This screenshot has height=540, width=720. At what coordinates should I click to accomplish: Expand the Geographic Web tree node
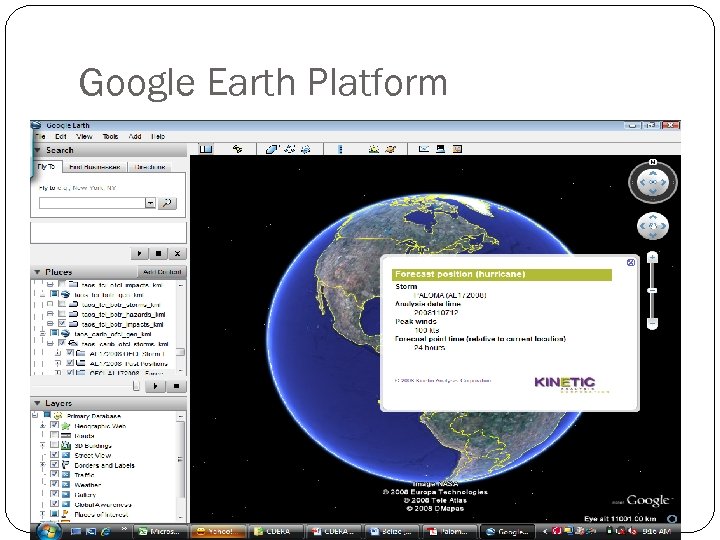(x=43, y=426)
